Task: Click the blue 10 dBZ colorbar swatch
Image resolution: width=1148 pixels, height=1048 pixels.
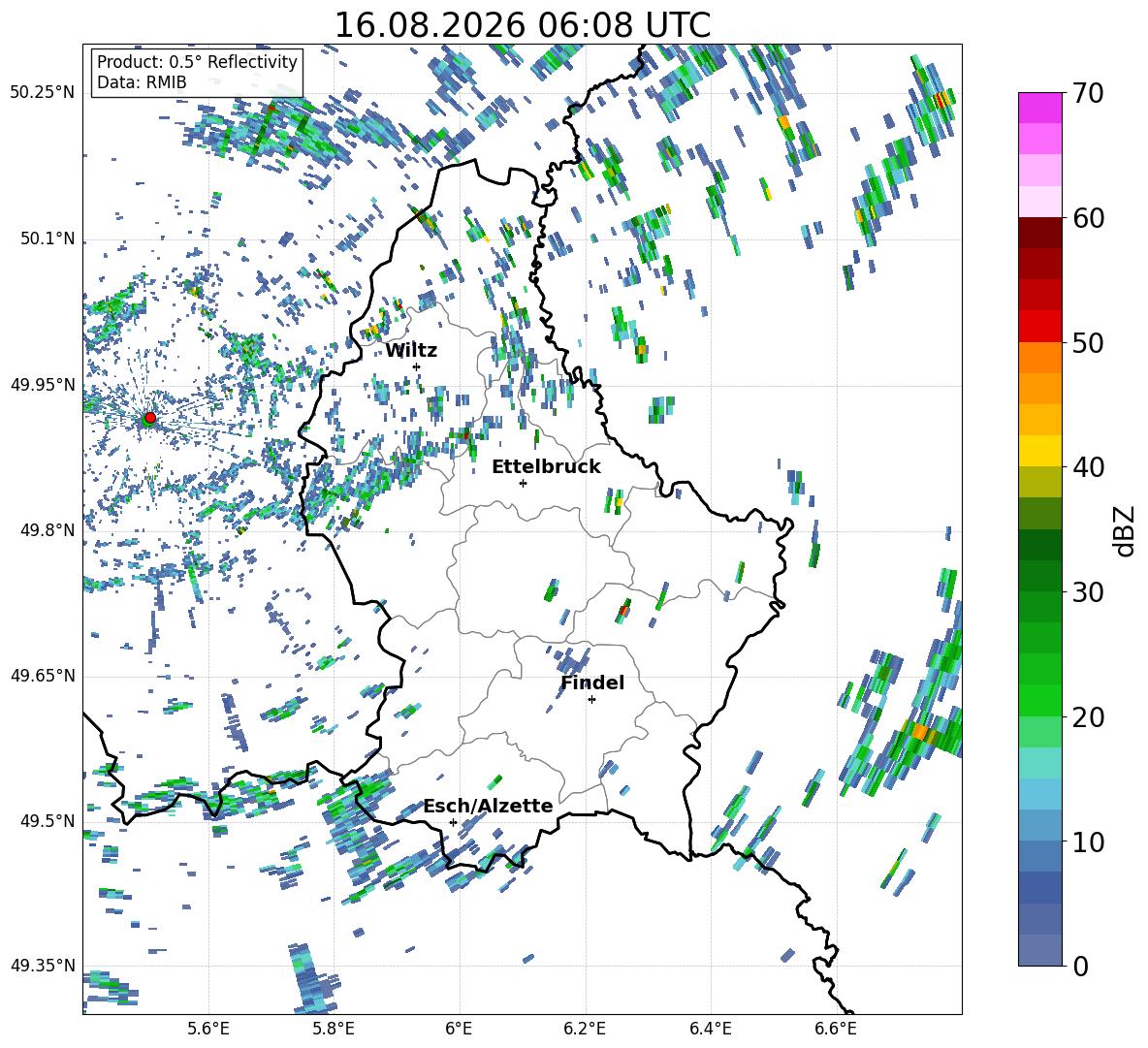Action: 1039,825
